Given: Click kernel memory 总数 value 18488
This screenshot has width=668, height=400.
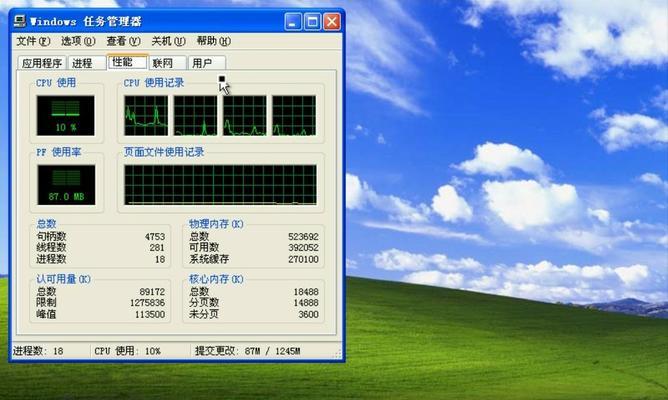Looking at the screenshot, I should pyautogui.click(x=306, y=292).
